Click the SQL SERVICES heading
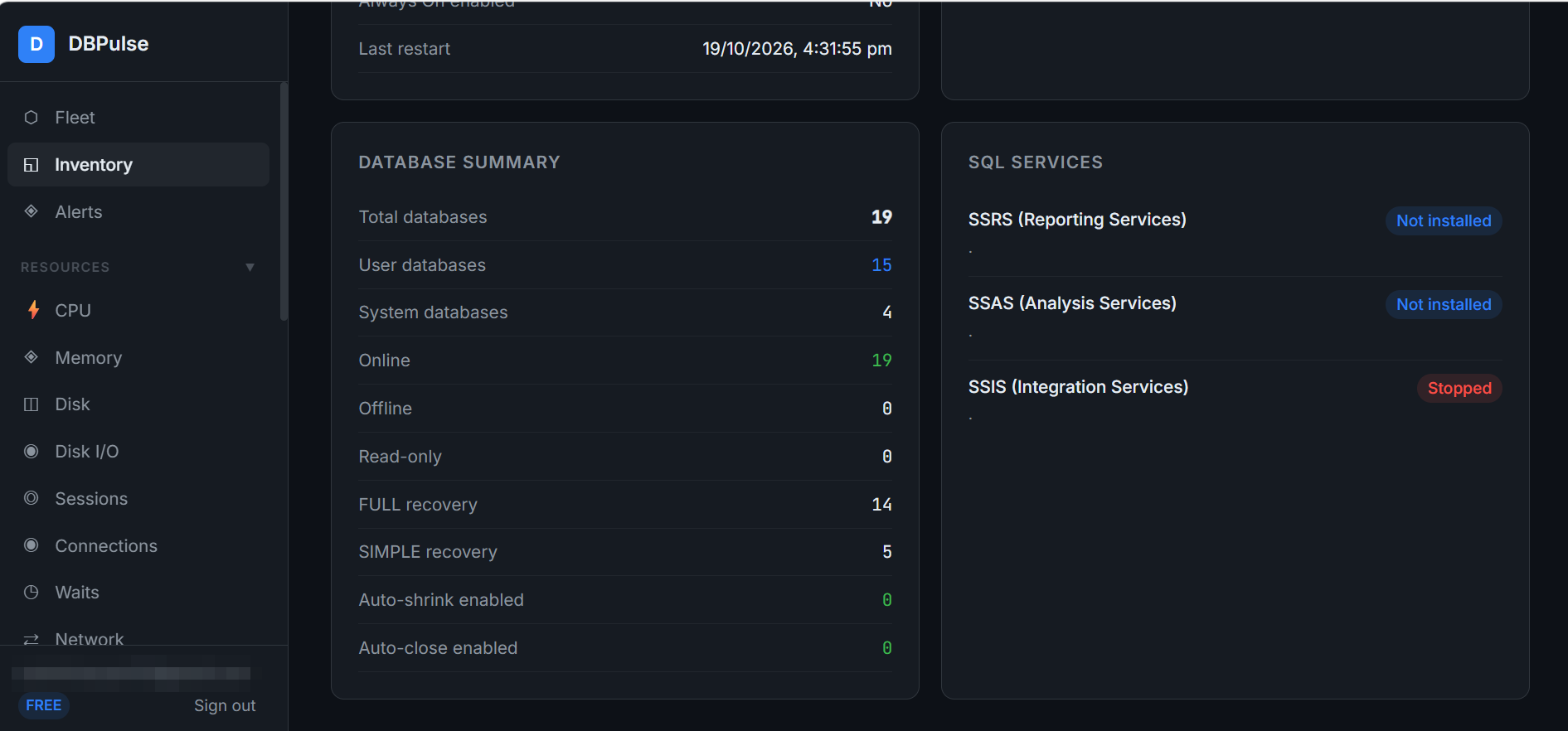The image size is (1568, 731). click(x=1036, y=162)
